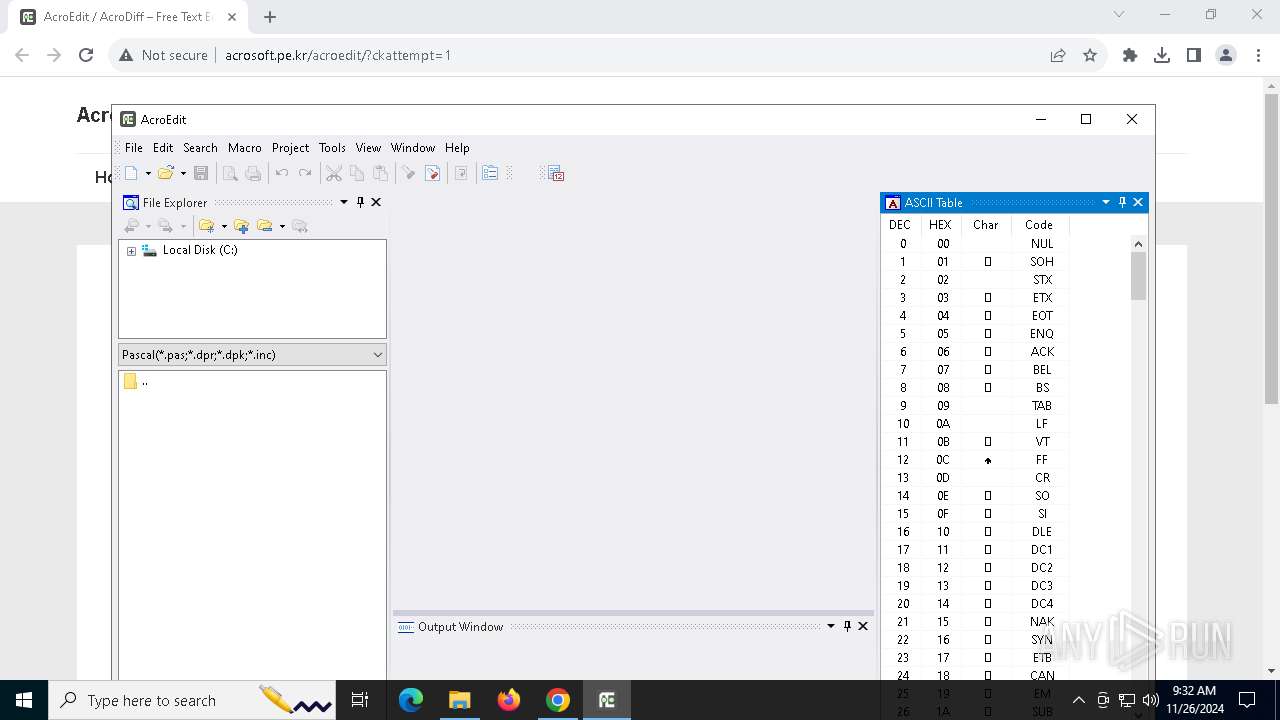Open the Output Window options dropdown
The height and width of the screenshot is (720, 1280).
tap(830, 626)
